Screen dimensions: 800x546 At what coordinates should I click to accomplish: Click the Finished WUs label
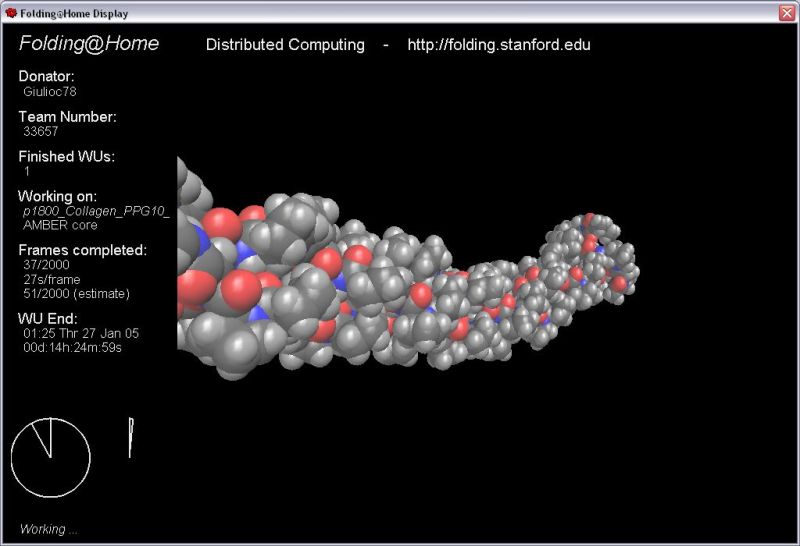pos(66,156)
